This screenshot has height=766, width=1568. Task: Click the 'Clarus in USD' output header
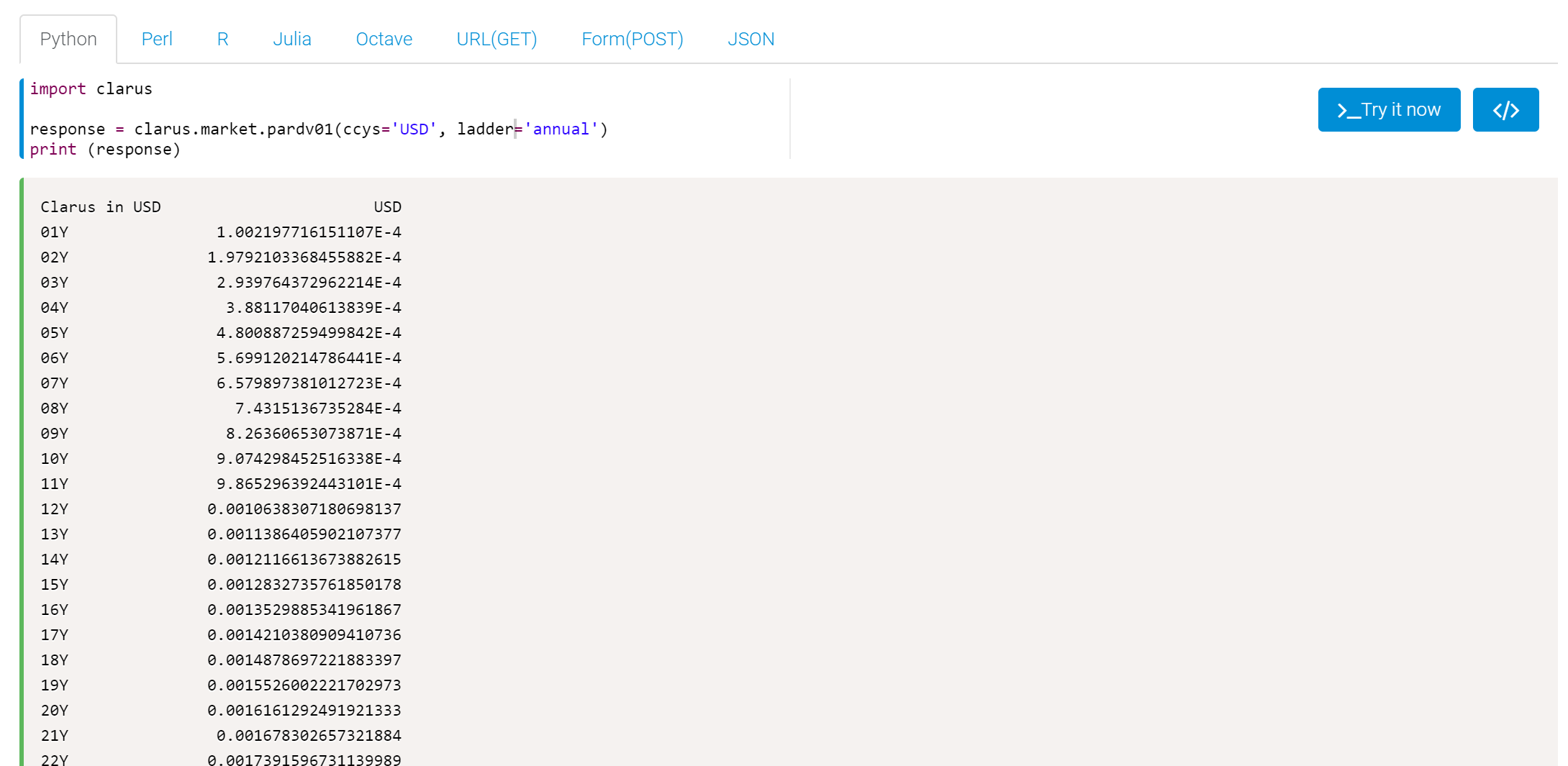(x=101, y=207)
